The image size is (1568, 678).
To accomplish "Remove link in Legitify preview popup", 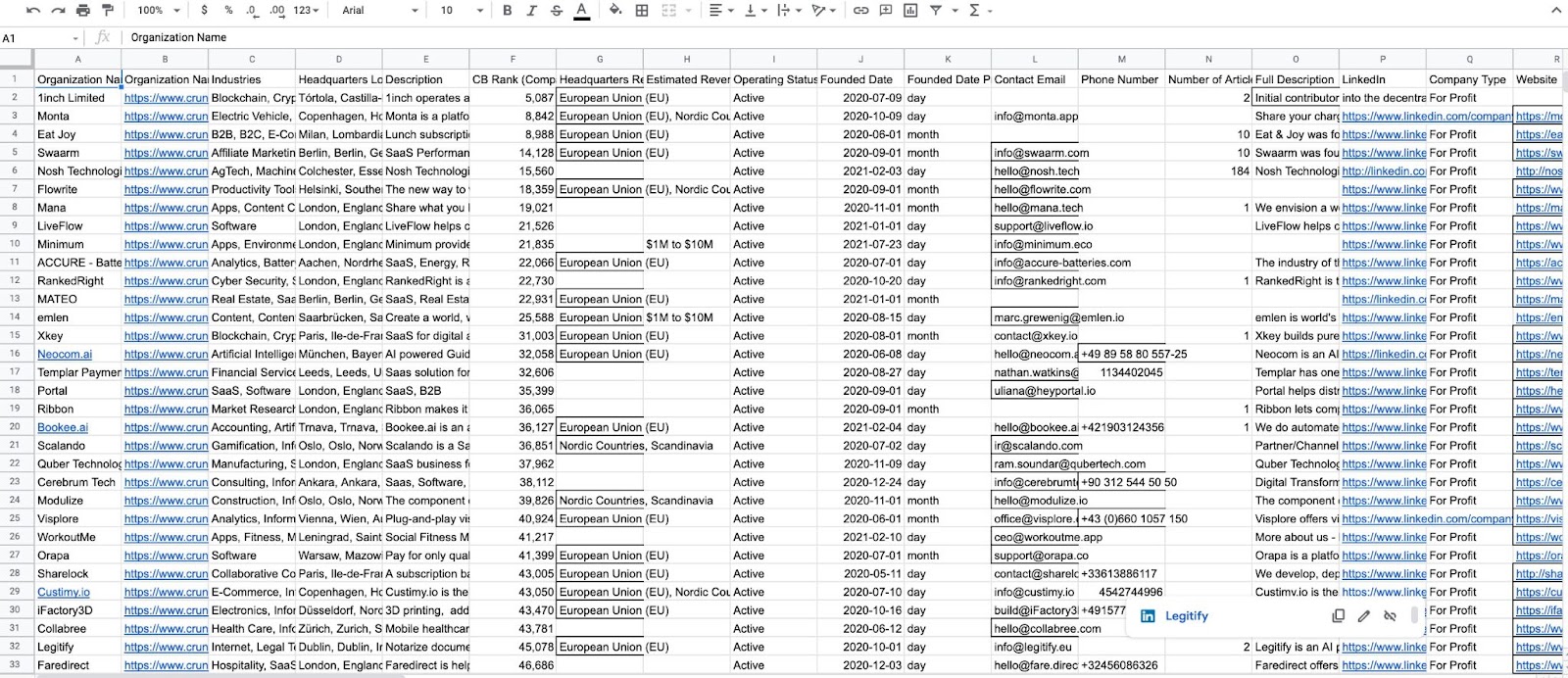I will [x=1390, y=616].
